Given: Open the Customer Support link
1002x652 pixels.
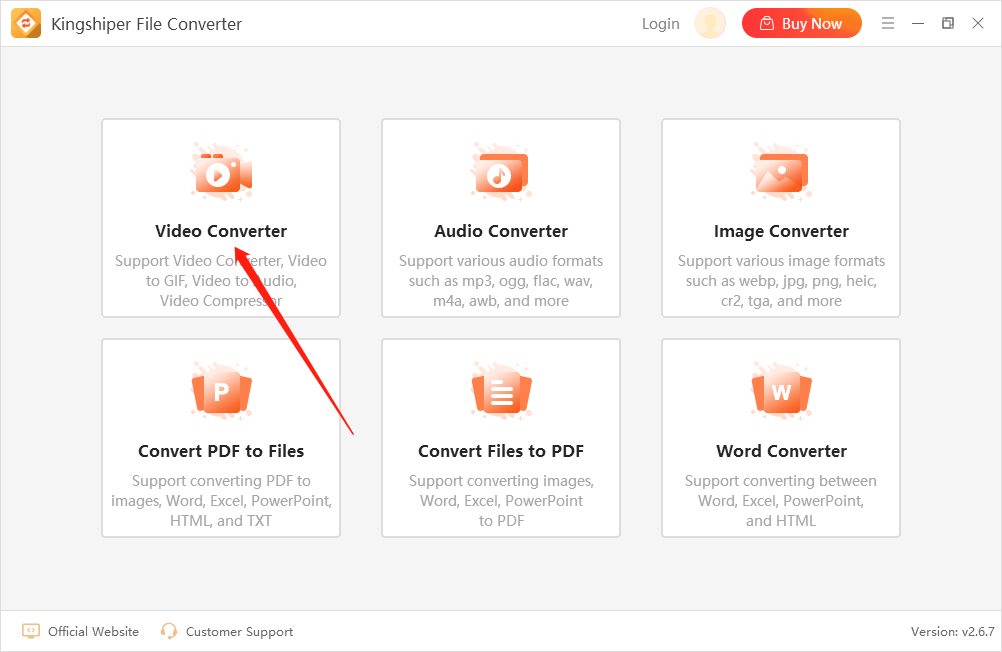Looking at the screenshot, I should click(x=239, y=632).
